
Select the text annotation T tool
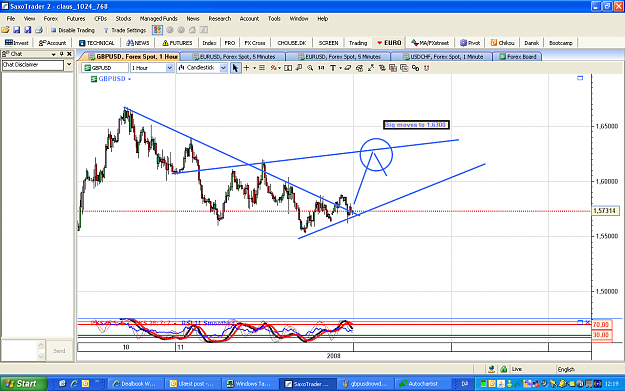[333, 68]
